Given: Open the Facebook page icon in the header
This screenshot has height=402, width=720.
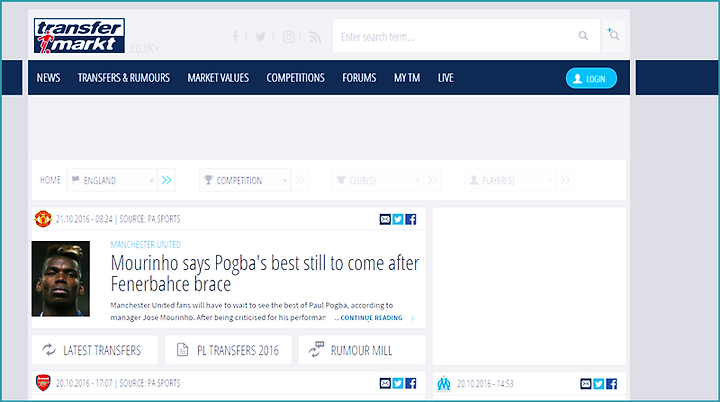Looking at the screenshot, I should click(235, 37).
